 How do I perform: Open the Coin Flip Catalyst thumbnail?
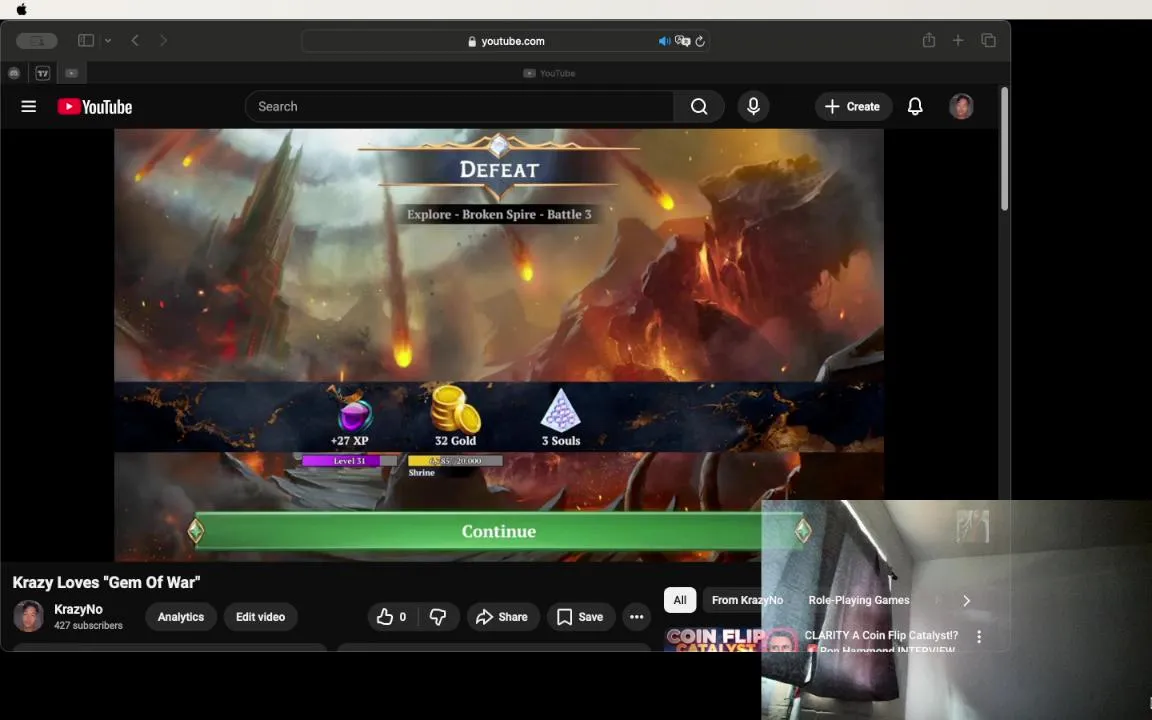[x=731, y=639]
